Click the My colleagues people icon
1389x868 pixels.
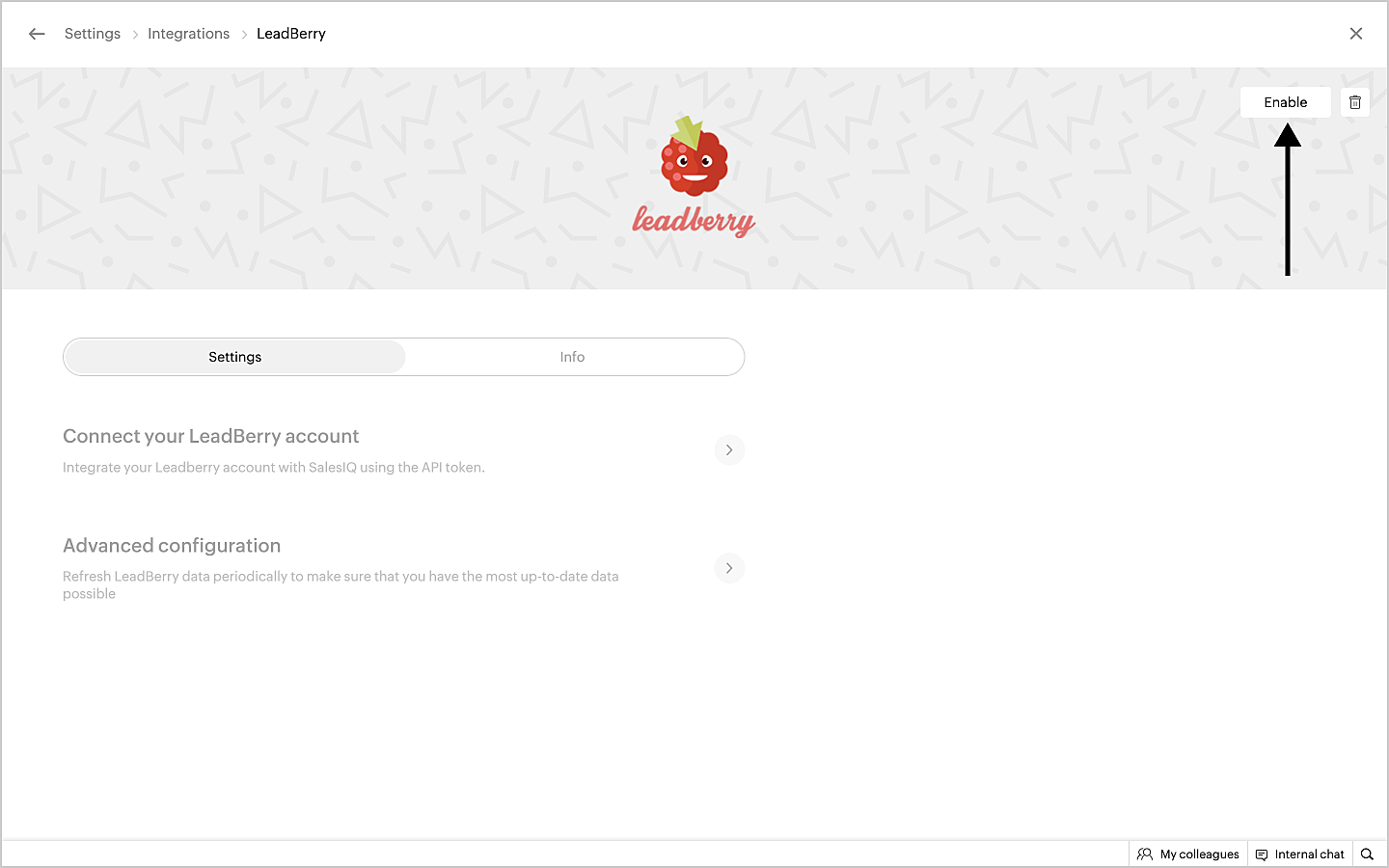click(1145, 854)
